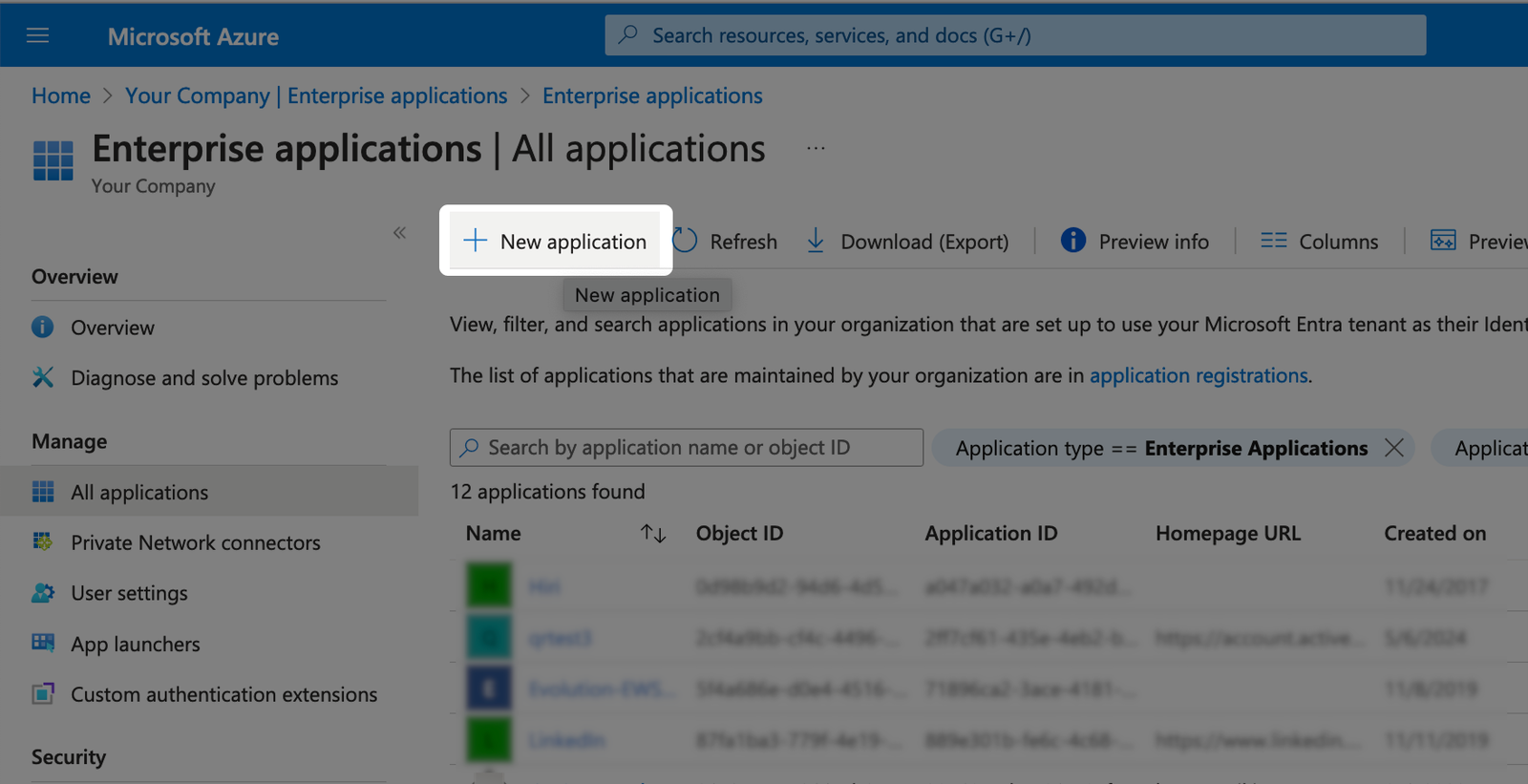Click the Homepage URL column header
The width and height of the screenshot is (1528, 784).
(x=1228, y=533)
